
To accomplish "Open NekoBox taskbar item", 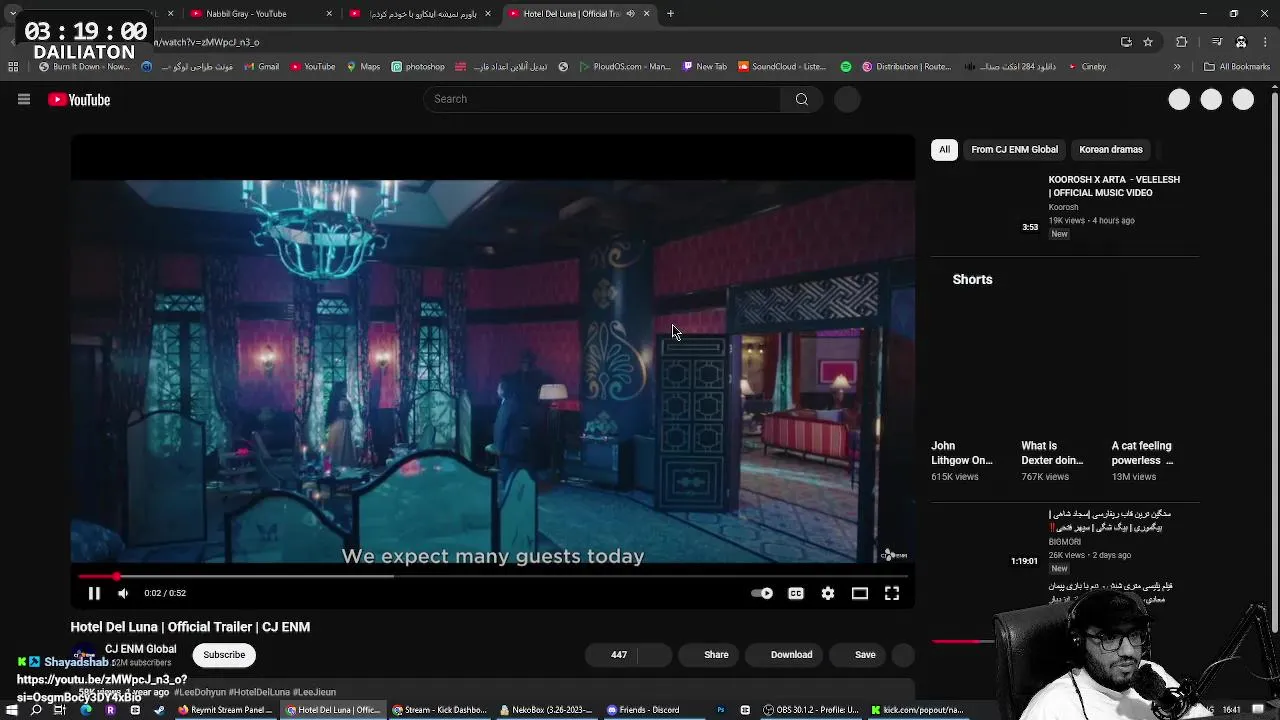I will pos(546,710).
